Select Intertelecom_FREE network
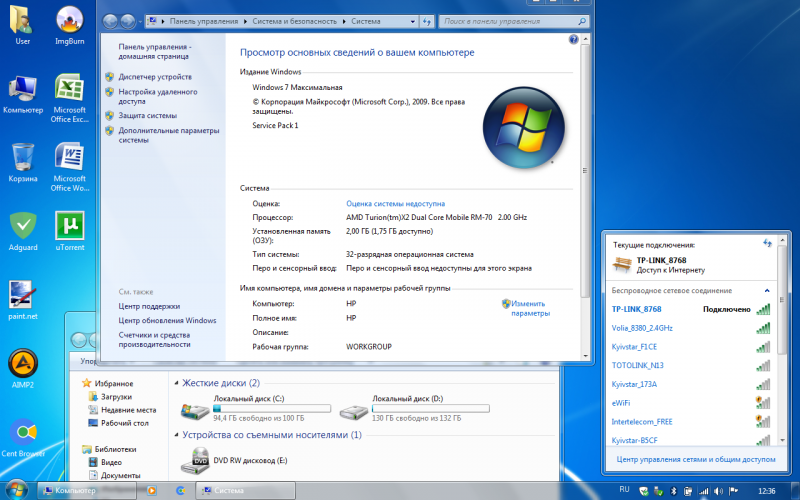Image resolution: width=800 pixels, height=500 pixels. pyautogui.click(x=691, y=422)
